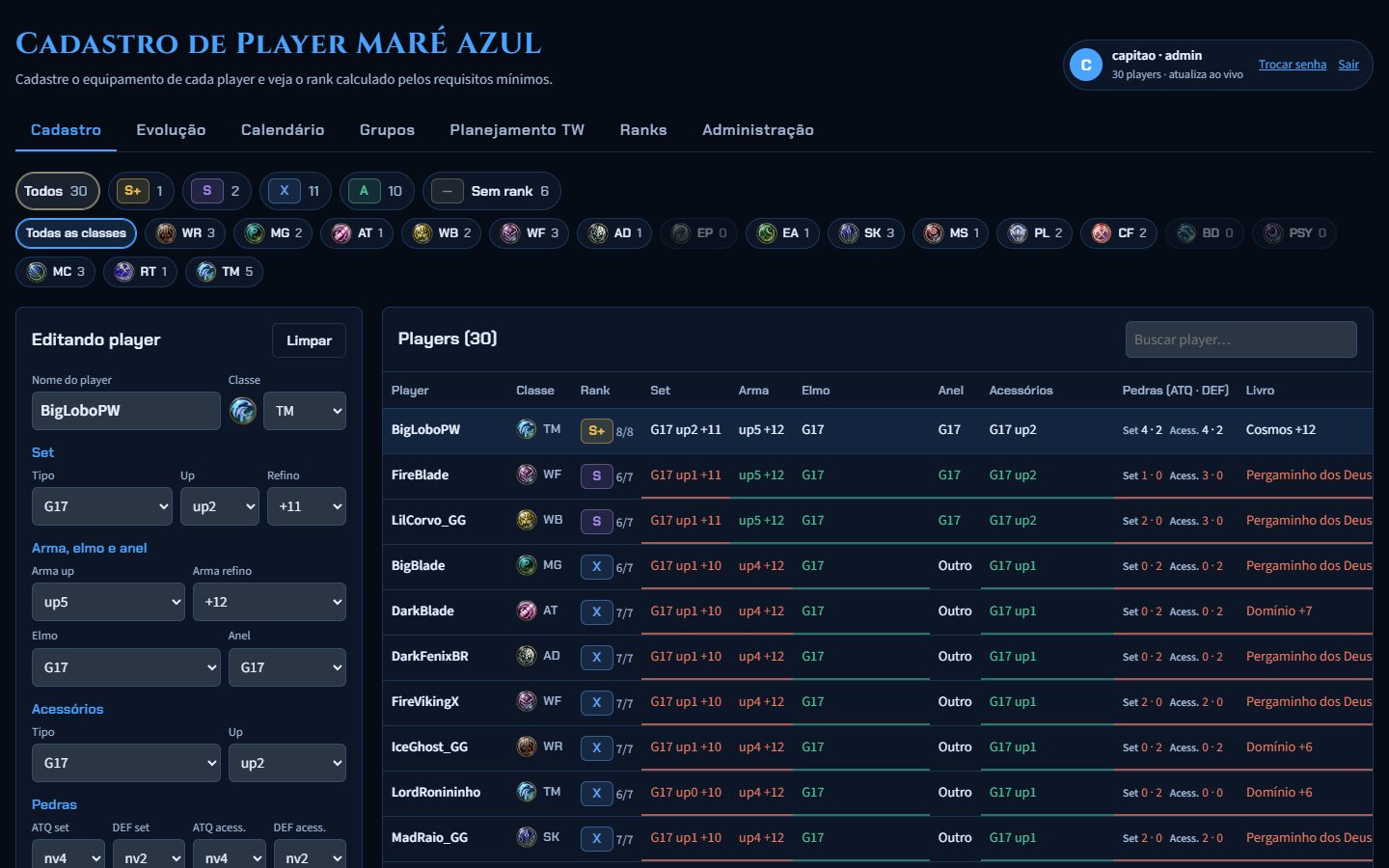The height and width of the screenshot is (868, 1389).
Task: Click the Limpar button
Action: click(309, 340)
